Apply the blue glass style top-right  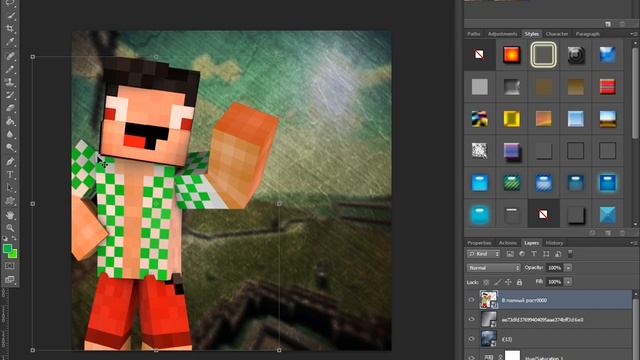[x=607, y=54]
